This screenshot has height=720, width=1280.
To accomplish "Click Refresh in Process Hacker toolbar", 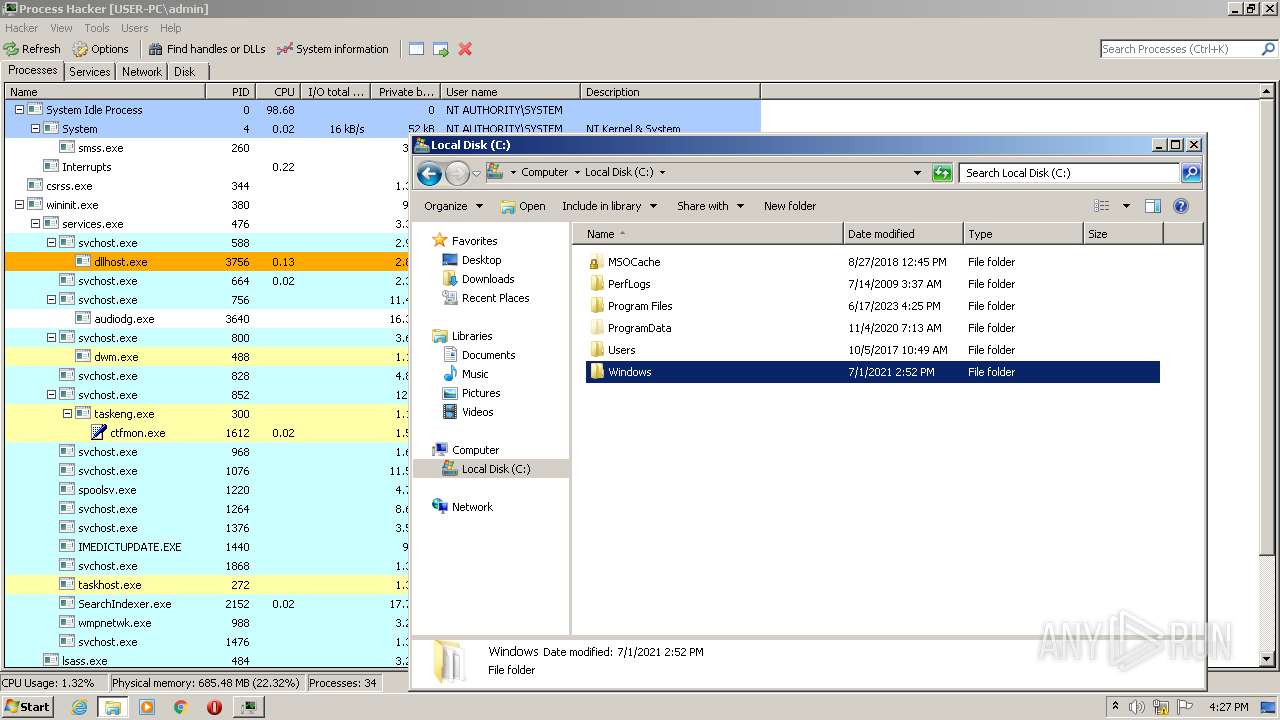I will point(32,48).
